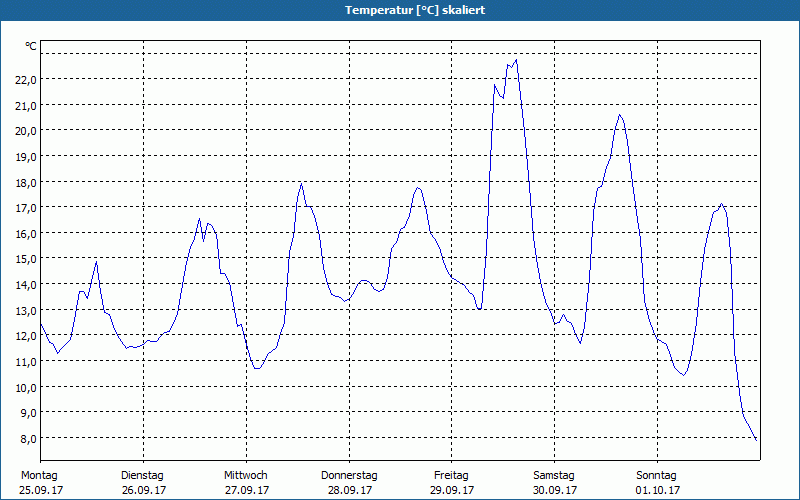The width and height of the screenshot is (800, 500).
Task: Click the Mittwoch day label
Action: (x=246, y=476)
